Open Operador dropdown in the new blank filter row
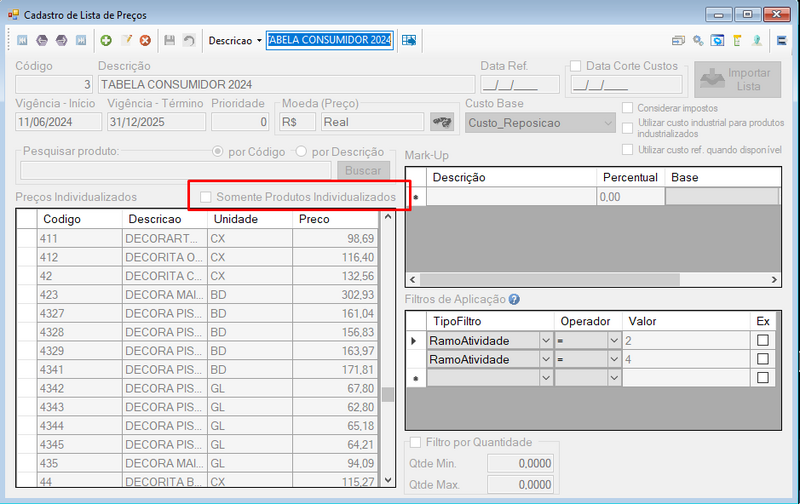 click(614, 378)
